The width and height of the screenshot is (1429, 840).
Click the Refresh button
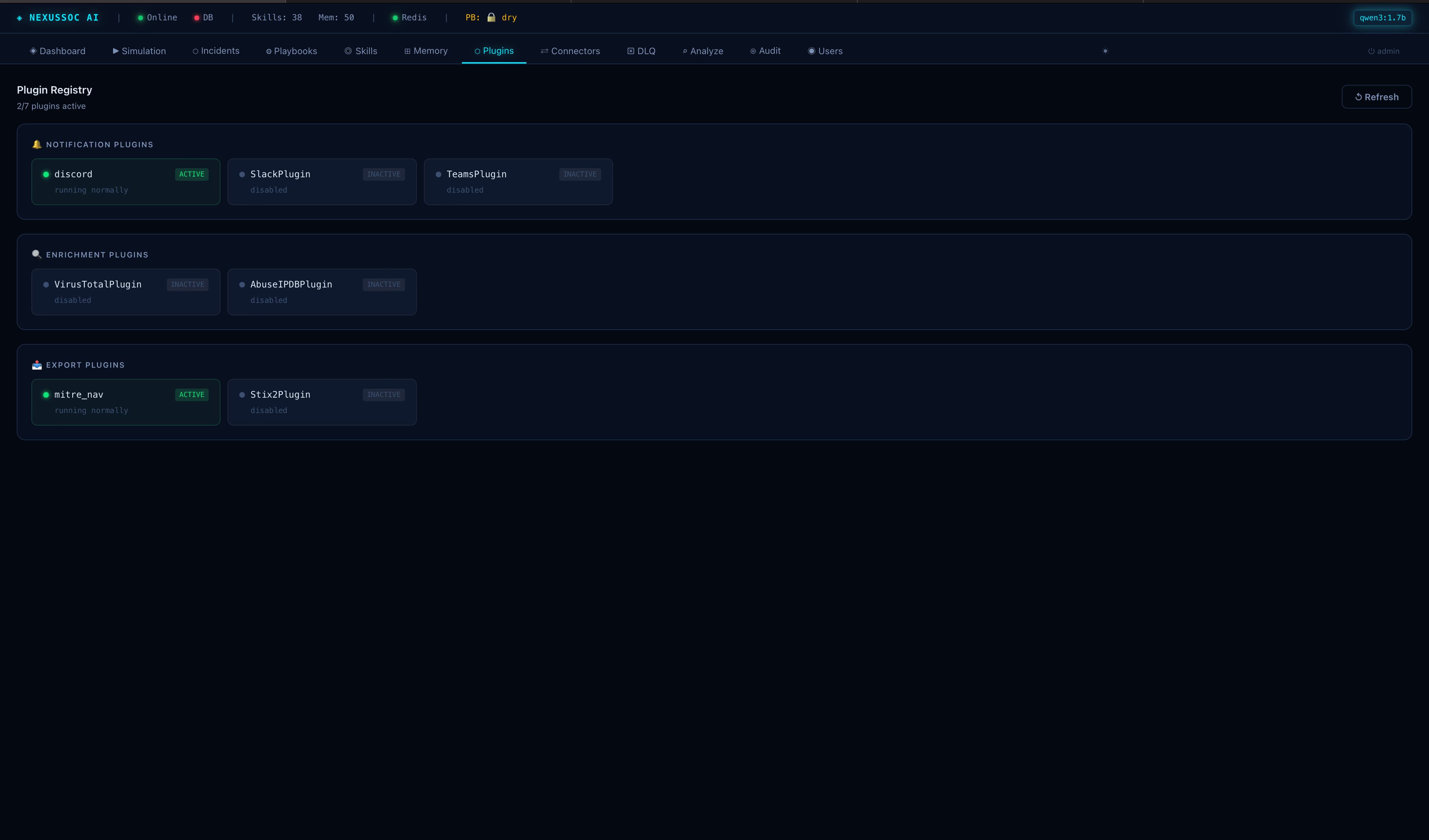pos(1376,97)
